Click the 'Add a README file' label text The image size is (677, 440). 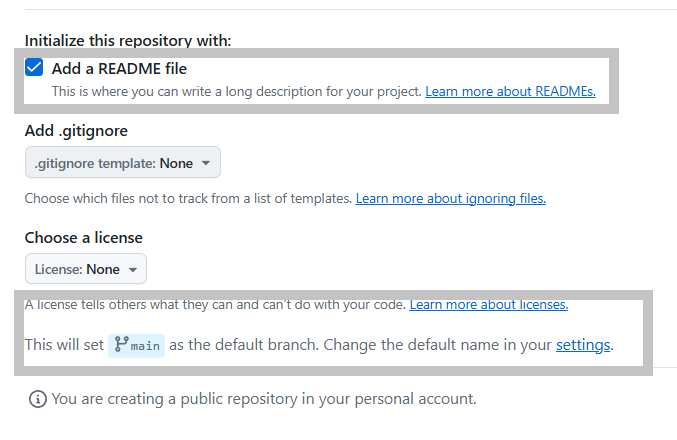(119, 69)
